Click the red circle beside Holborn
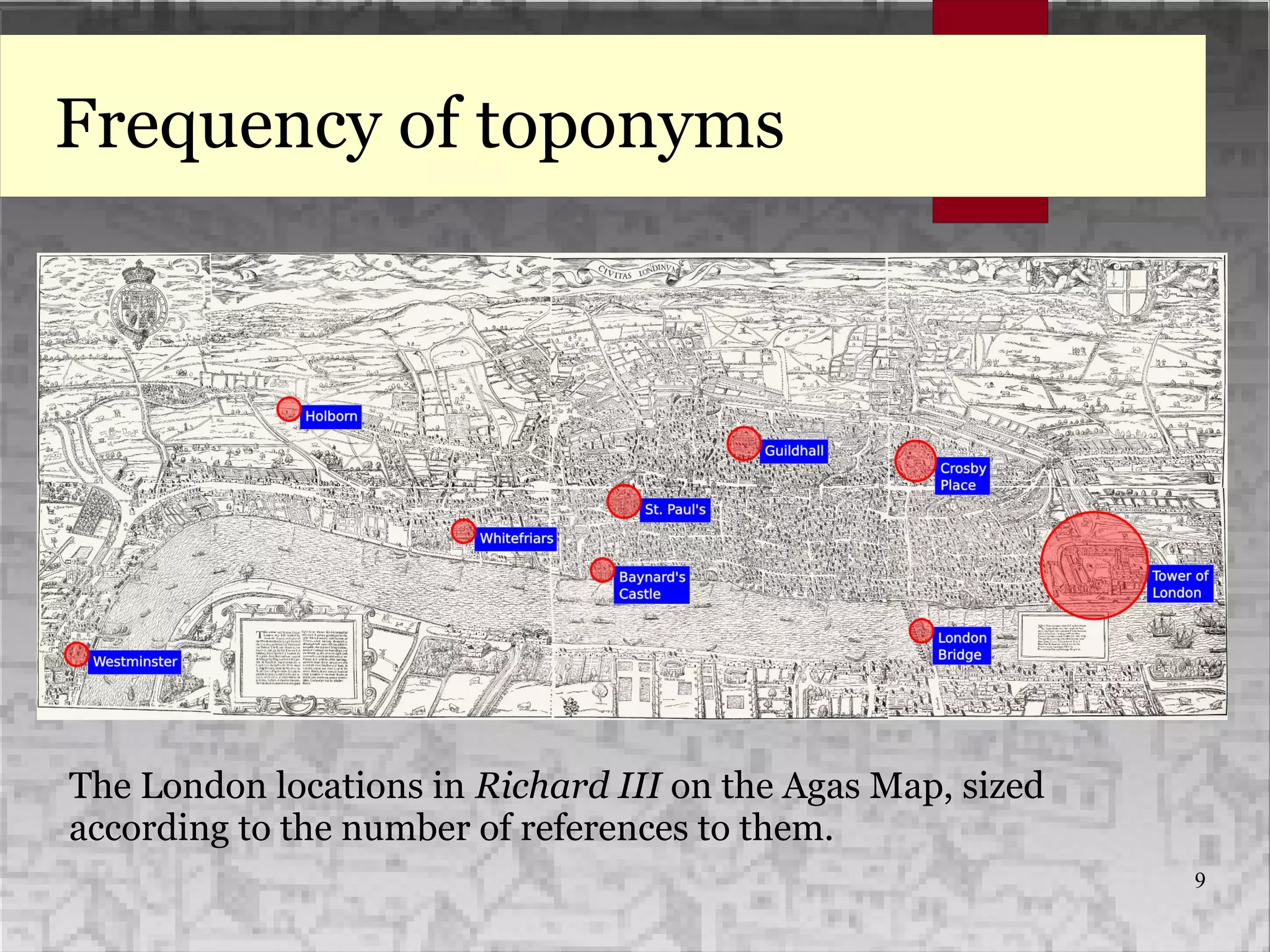Viewport: 1270px width, 952px height. click(x=288, y=409)
